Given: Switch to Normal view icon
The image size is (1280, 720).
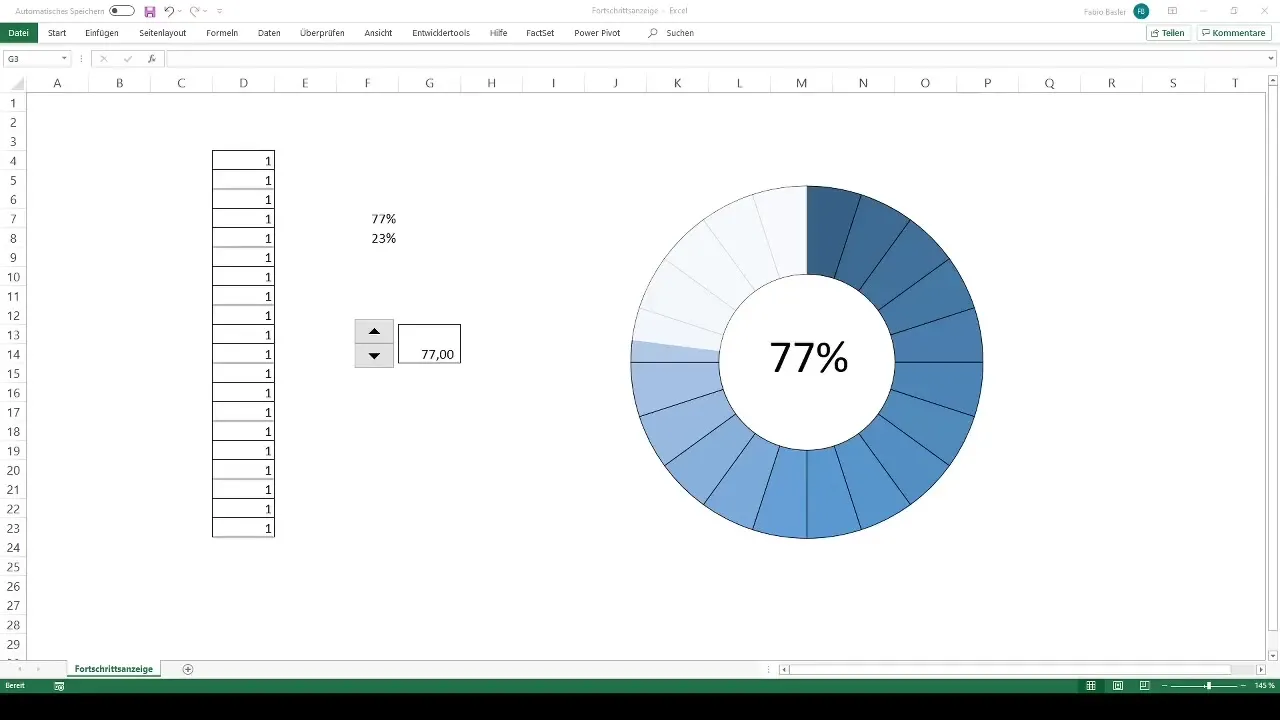Looking at the screenshot, I should pos(1091,686).
